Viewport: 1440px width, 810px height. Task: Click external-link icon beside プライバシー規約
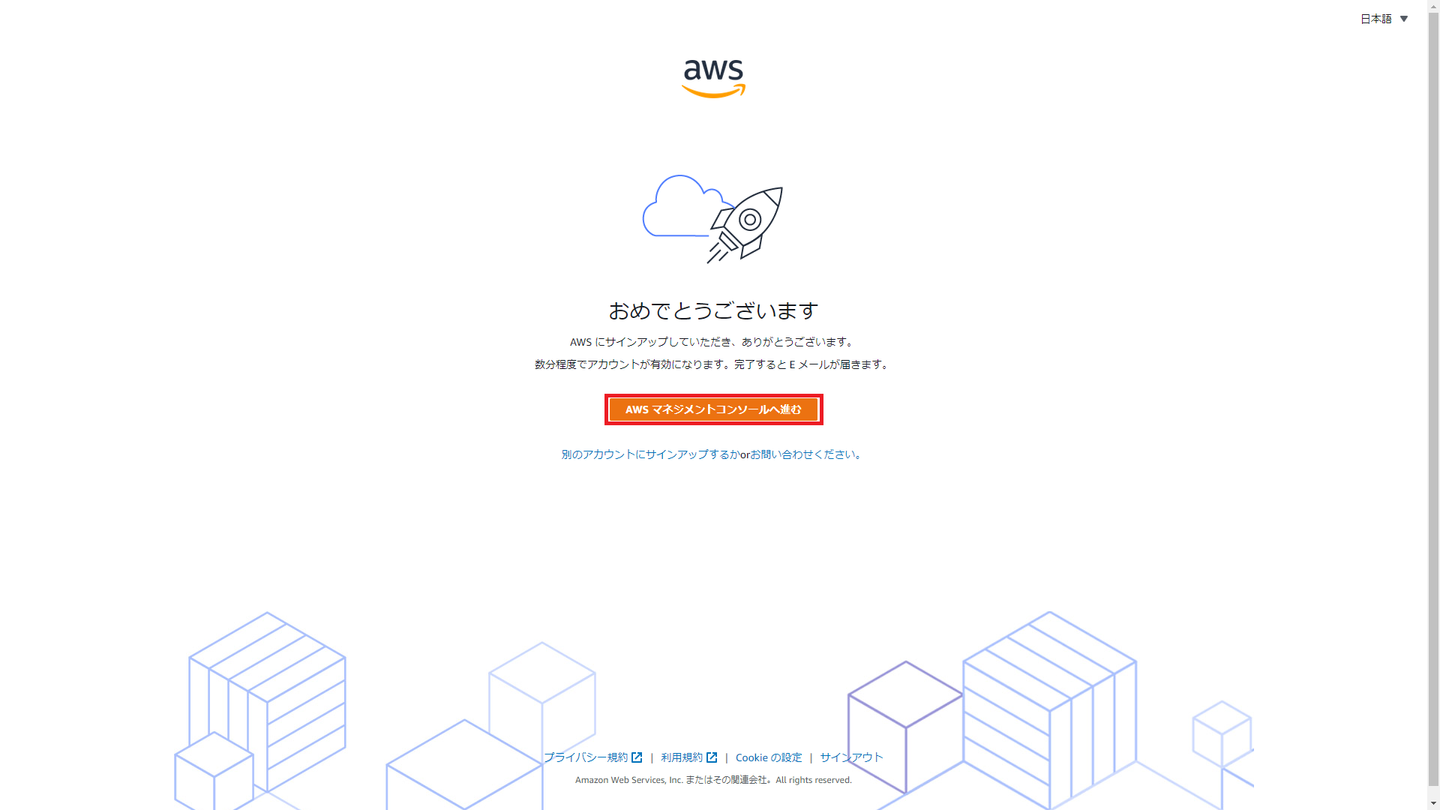(637, 758)
